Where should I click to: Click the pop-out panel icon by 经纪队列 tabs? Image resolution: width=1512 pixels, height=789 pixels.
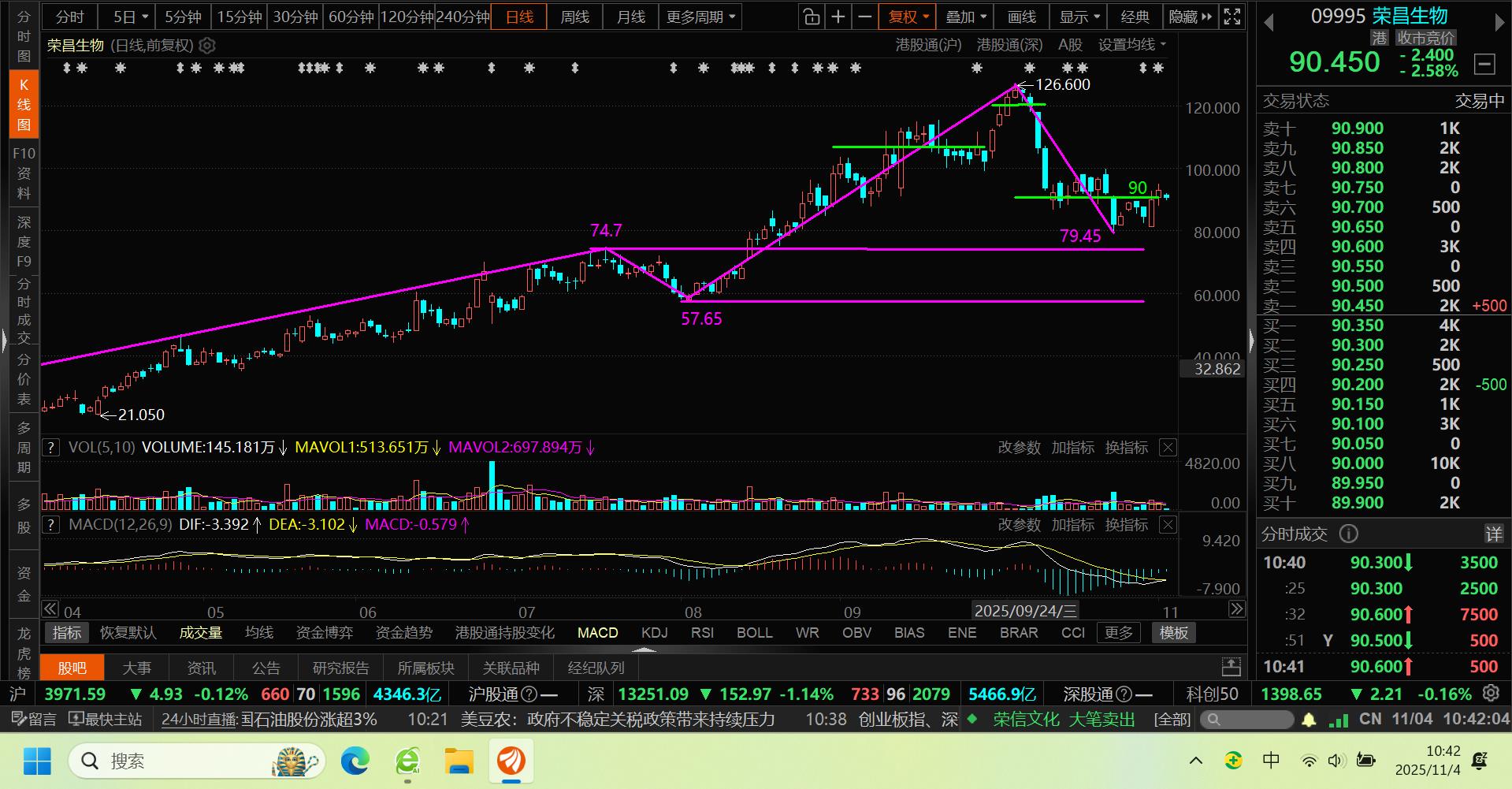(1232, 668)
